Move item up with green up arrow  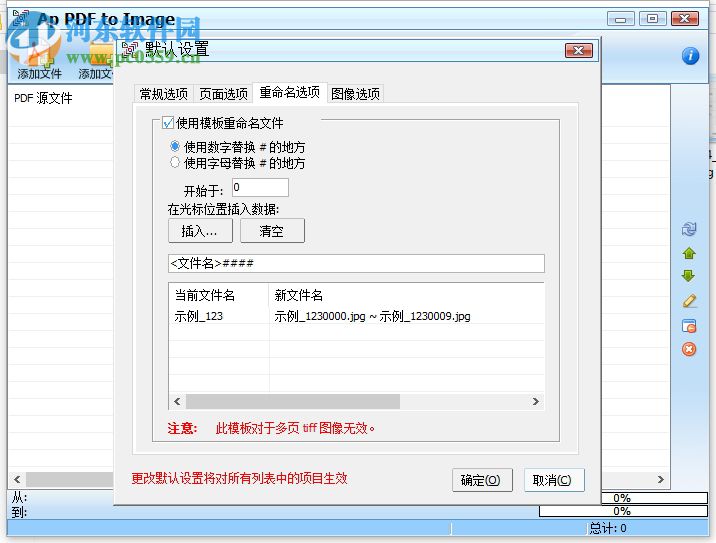pyautogui.click(x=689, y=253)
